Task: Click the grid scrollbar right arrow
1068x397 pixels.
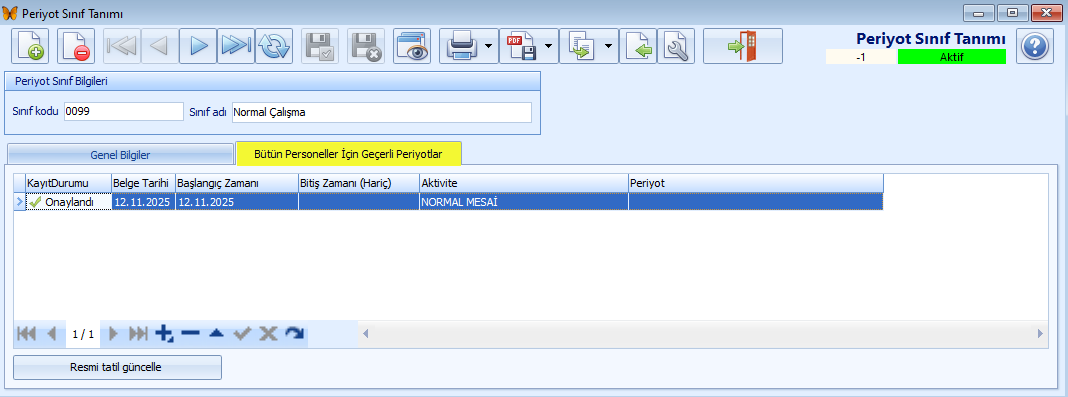Action: [1040, 334]
